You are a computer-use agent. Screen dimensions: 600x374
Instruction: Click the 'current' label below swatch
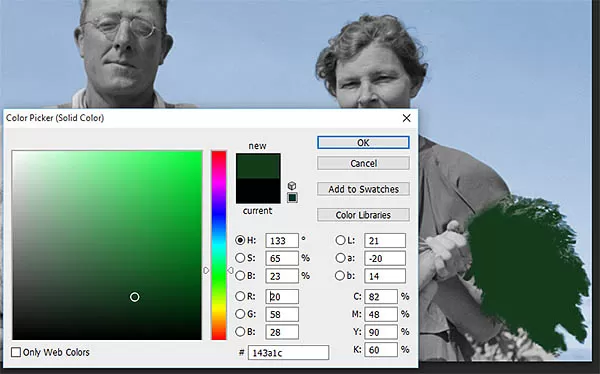258,211
